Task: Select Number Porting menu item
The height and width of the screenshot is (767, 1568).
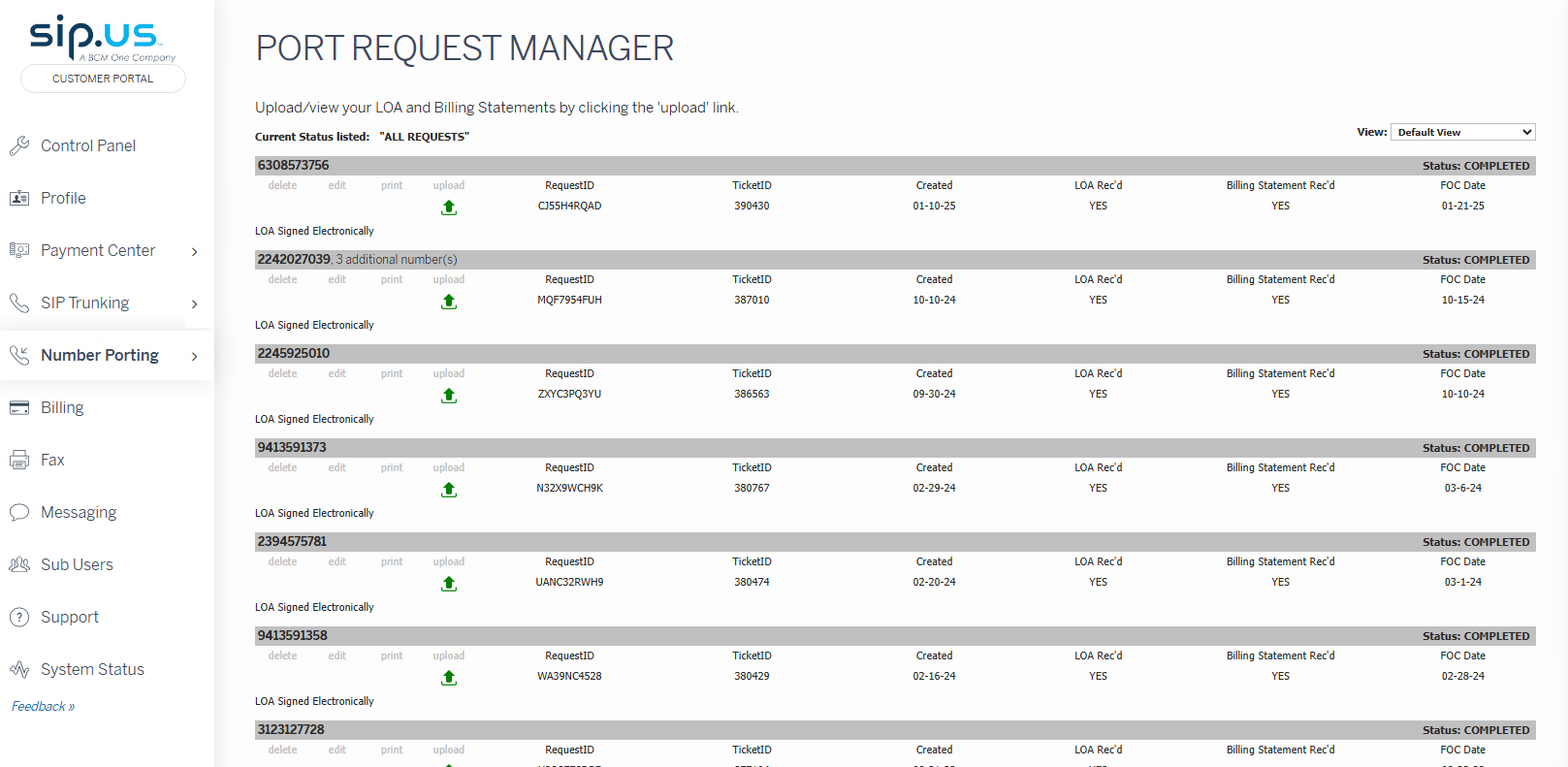Action: (x=100, y=355)
